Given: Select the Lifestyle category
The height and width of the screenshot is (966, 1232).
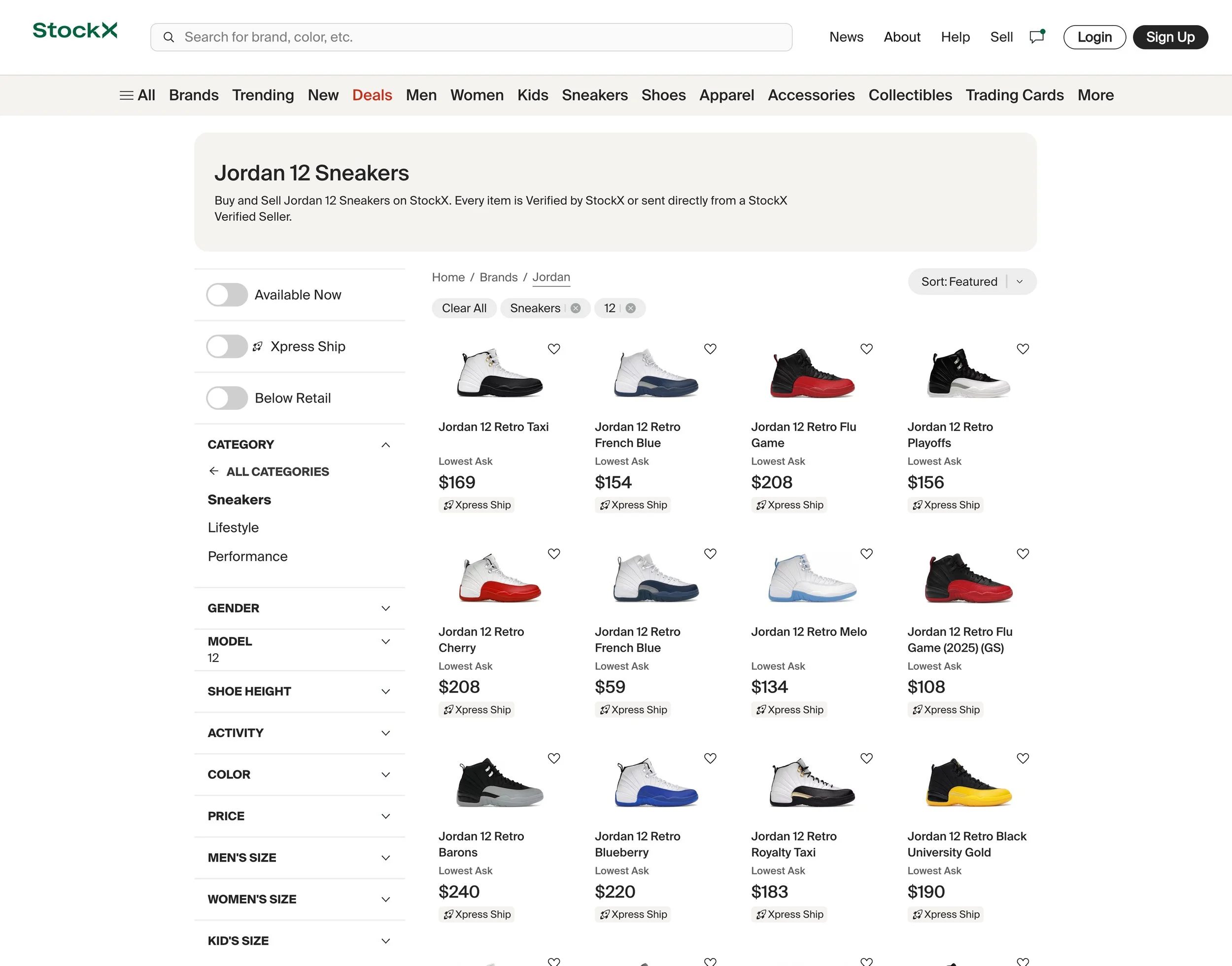Looking at the screenshot, I should (233, 528).
